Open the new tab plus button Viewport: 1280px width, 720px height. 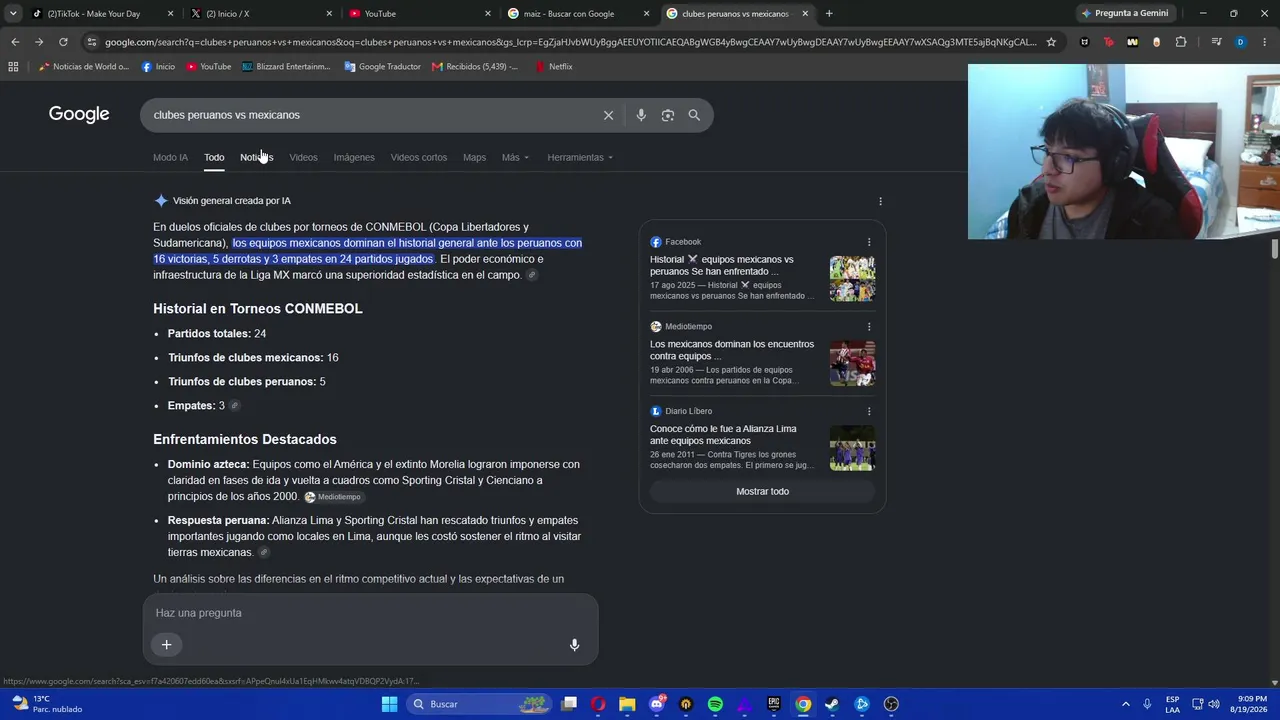pos(829,14)
